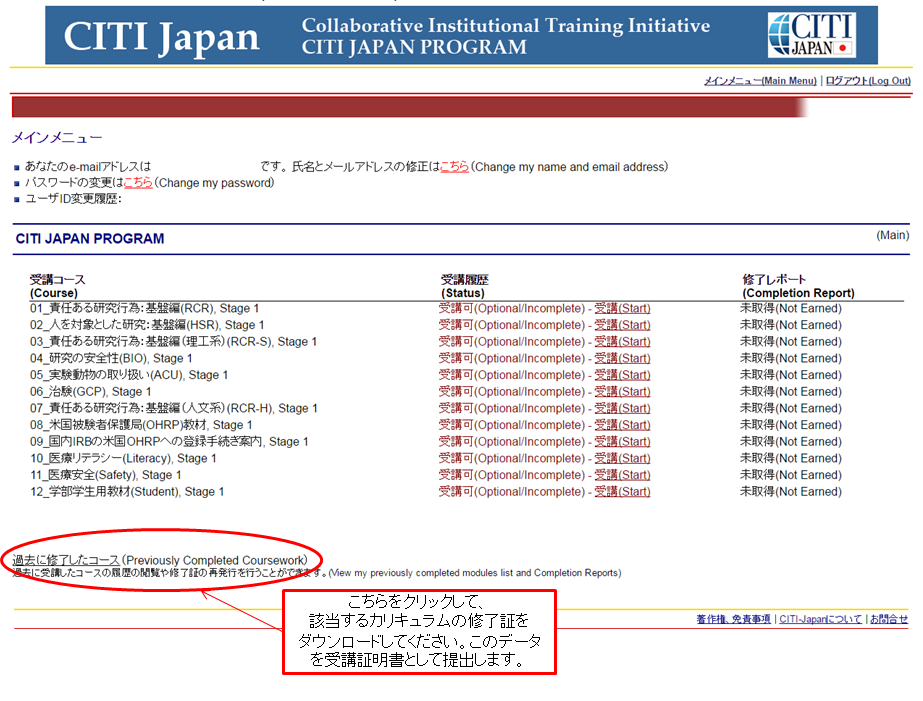923x701 pixels.
Task: Click the (Main) label
Action: pos(892,235)
